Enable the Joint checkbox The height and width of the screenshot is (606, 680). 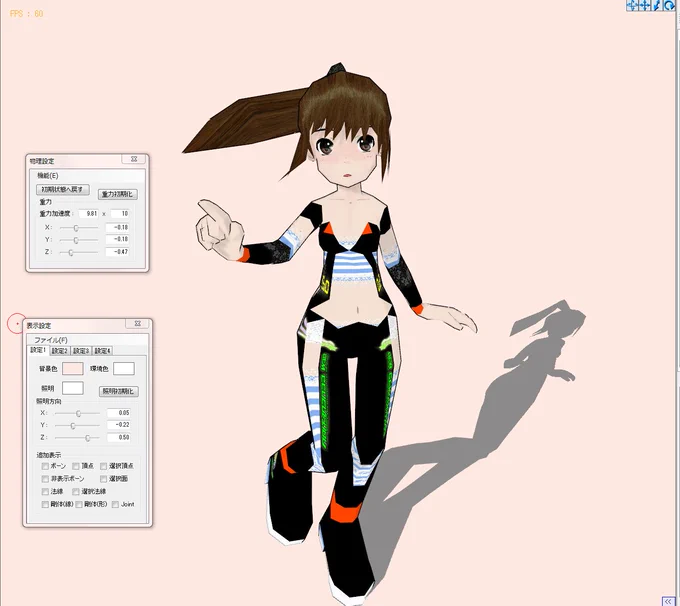pos(115,504)
